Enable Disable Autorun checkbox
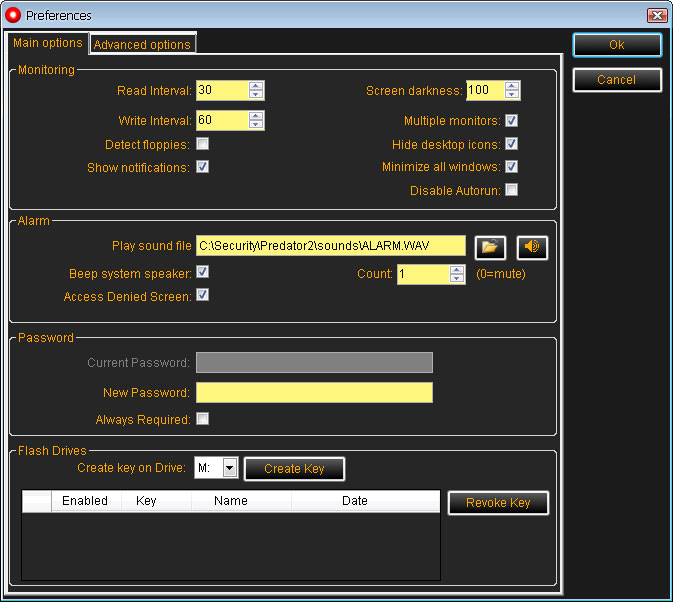This screenshot has height=602, width=673. click(511, 190)
